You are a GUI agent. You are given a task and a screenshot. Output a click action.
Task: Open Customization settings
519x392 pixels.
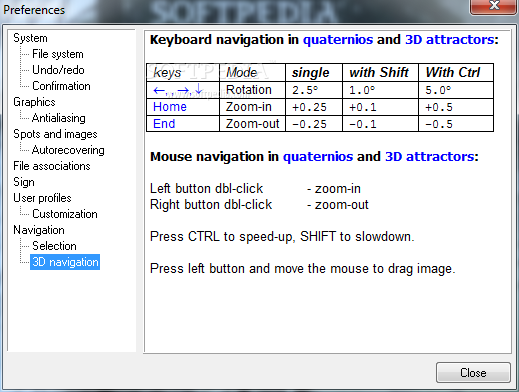(x=65, y=214)
